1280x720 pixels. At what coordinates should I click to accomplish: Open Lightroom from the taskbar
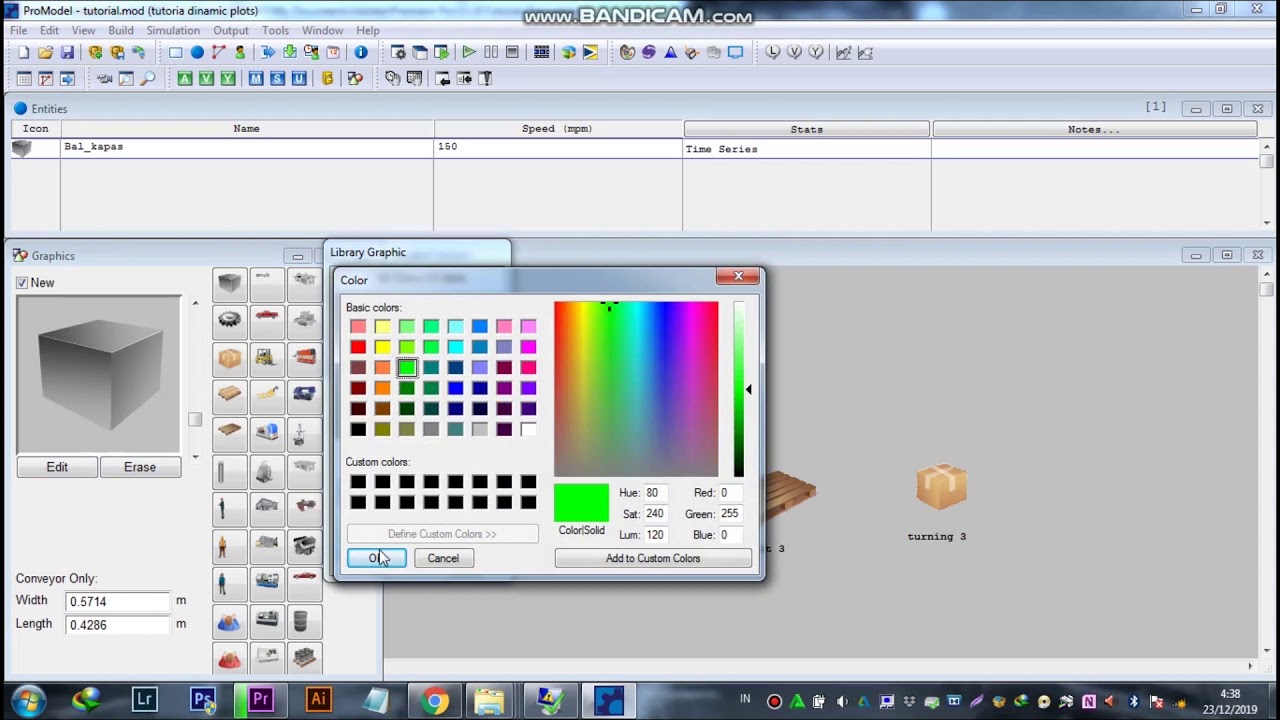[x=145, y=700]
